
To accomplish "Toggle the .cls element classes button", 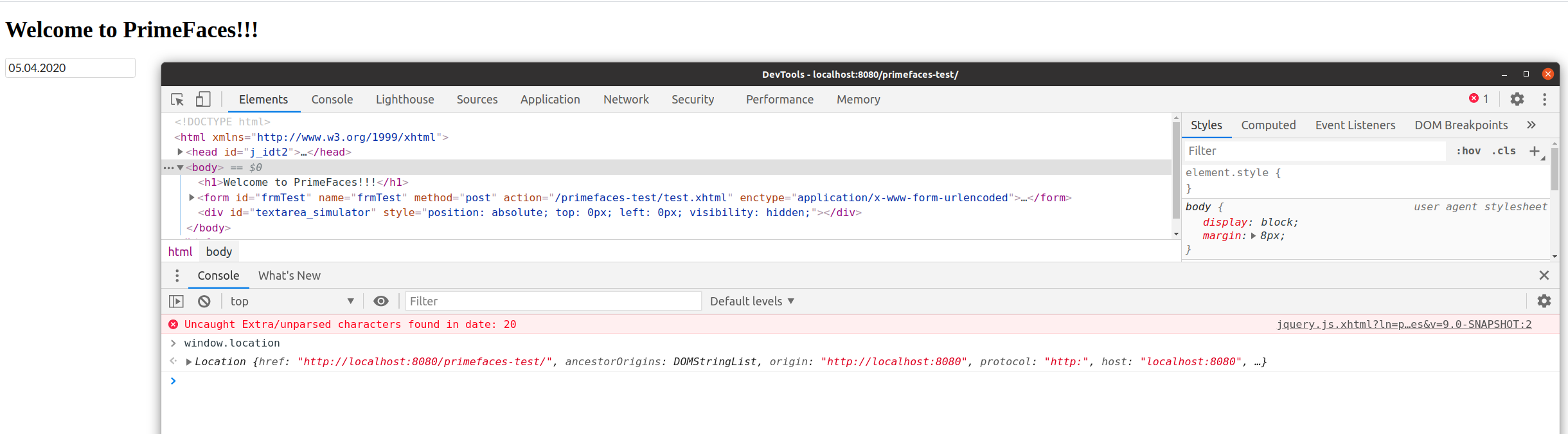I will (x=1504, y=151).
